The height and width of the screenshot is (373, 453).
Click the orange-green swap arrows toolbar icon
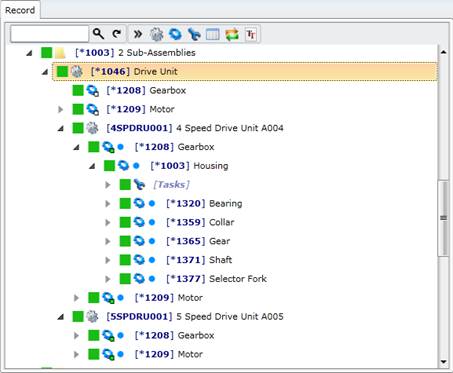point(232,34)
